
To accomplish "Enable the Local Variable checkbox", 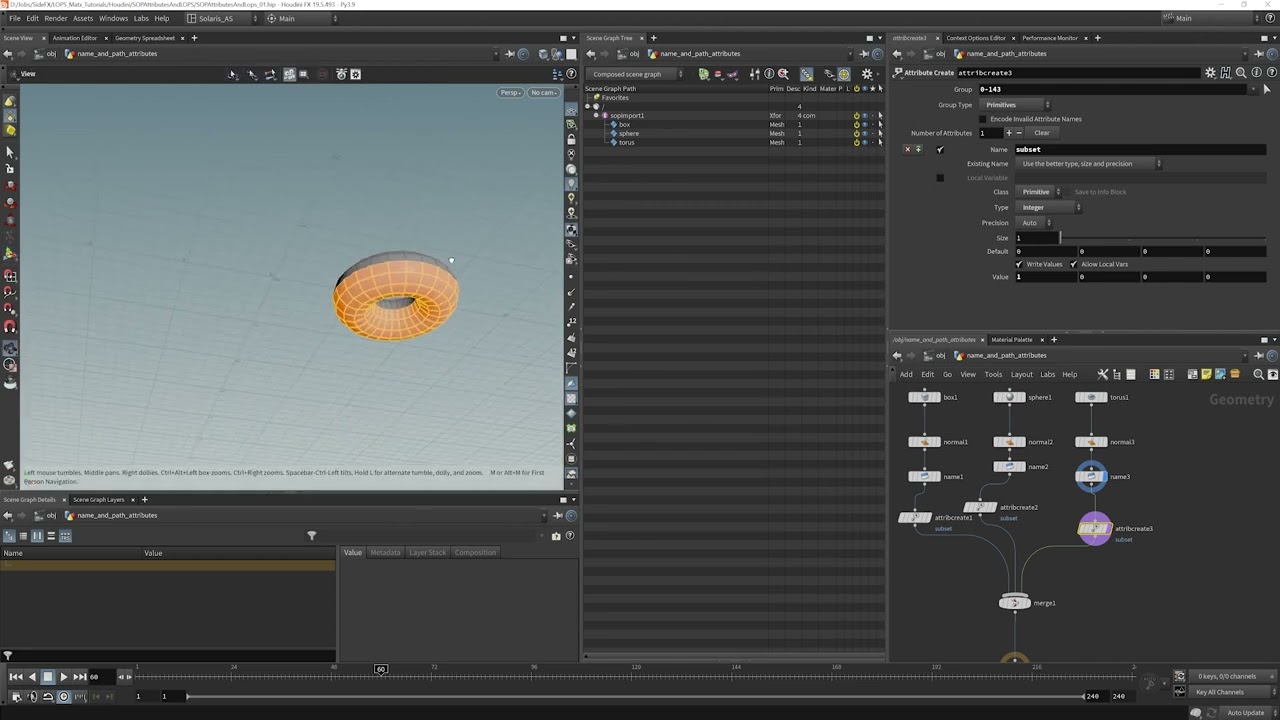I will [940, 178].
